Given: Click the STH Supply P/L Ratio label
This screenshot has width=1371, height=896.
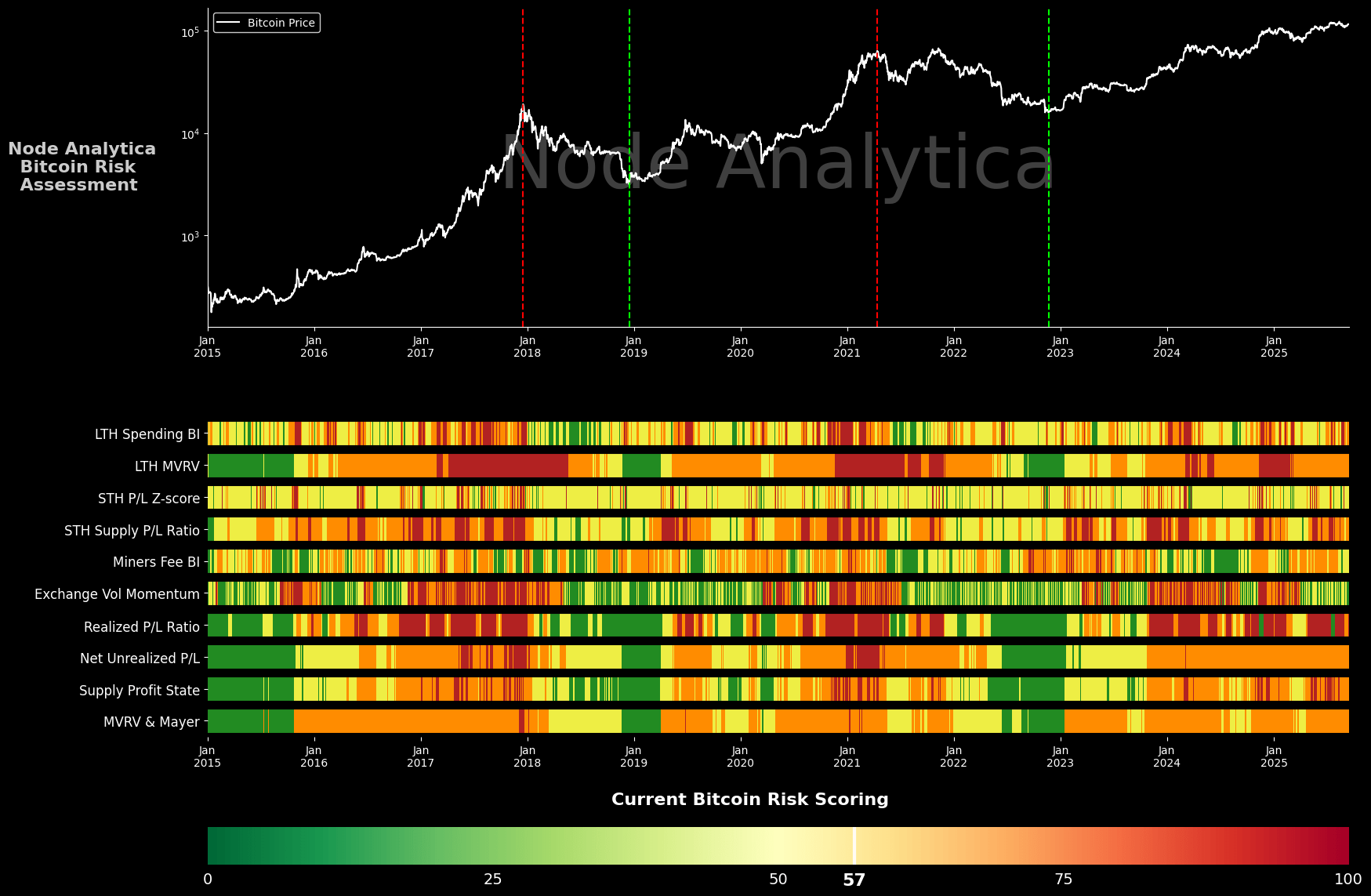Looking at the screenshot, I should [x=132, y=530].
